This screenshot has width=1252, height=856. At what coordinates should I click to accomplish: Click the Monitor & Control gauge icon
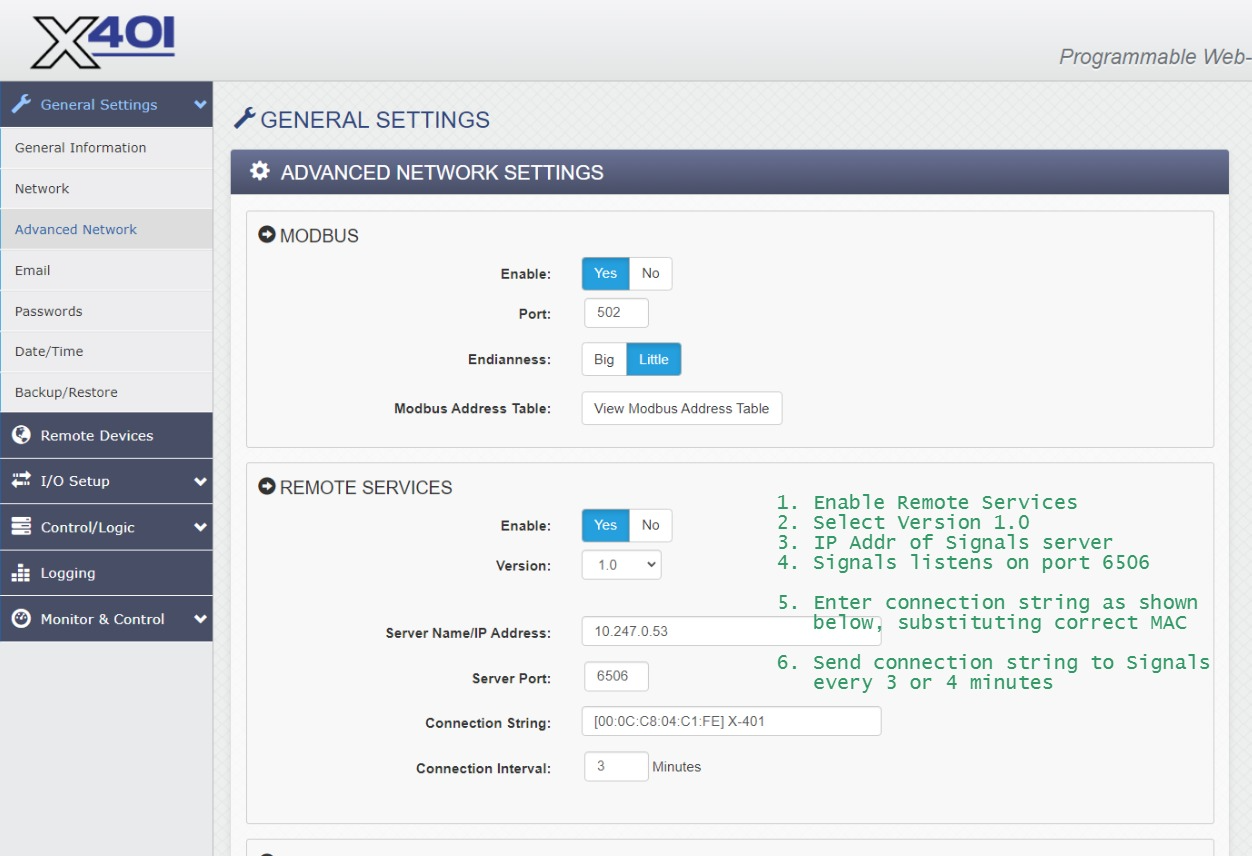click(21, 619)
